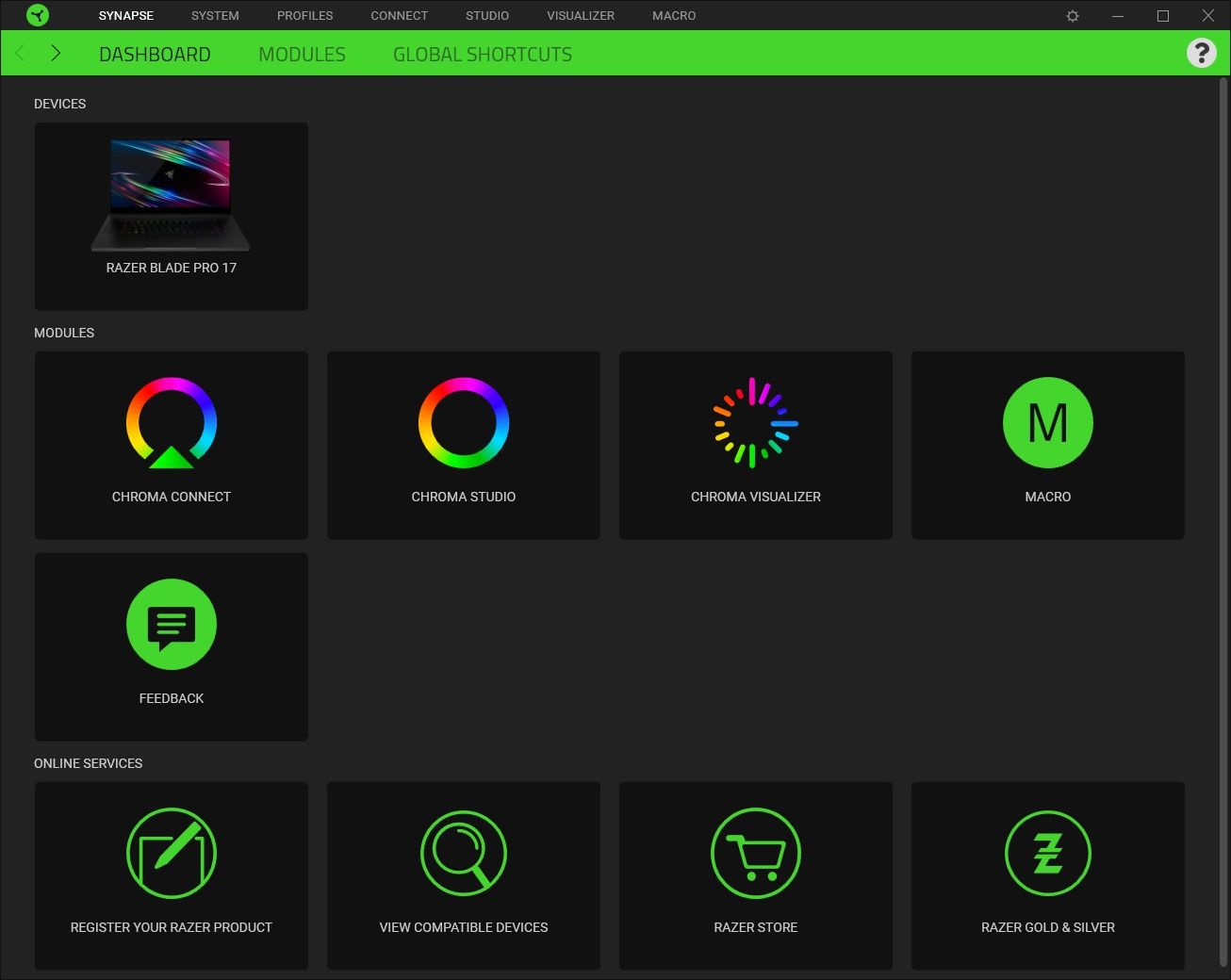Open the Macro top tab
The image size is (1231, 980).
click(x=674, y=16)
